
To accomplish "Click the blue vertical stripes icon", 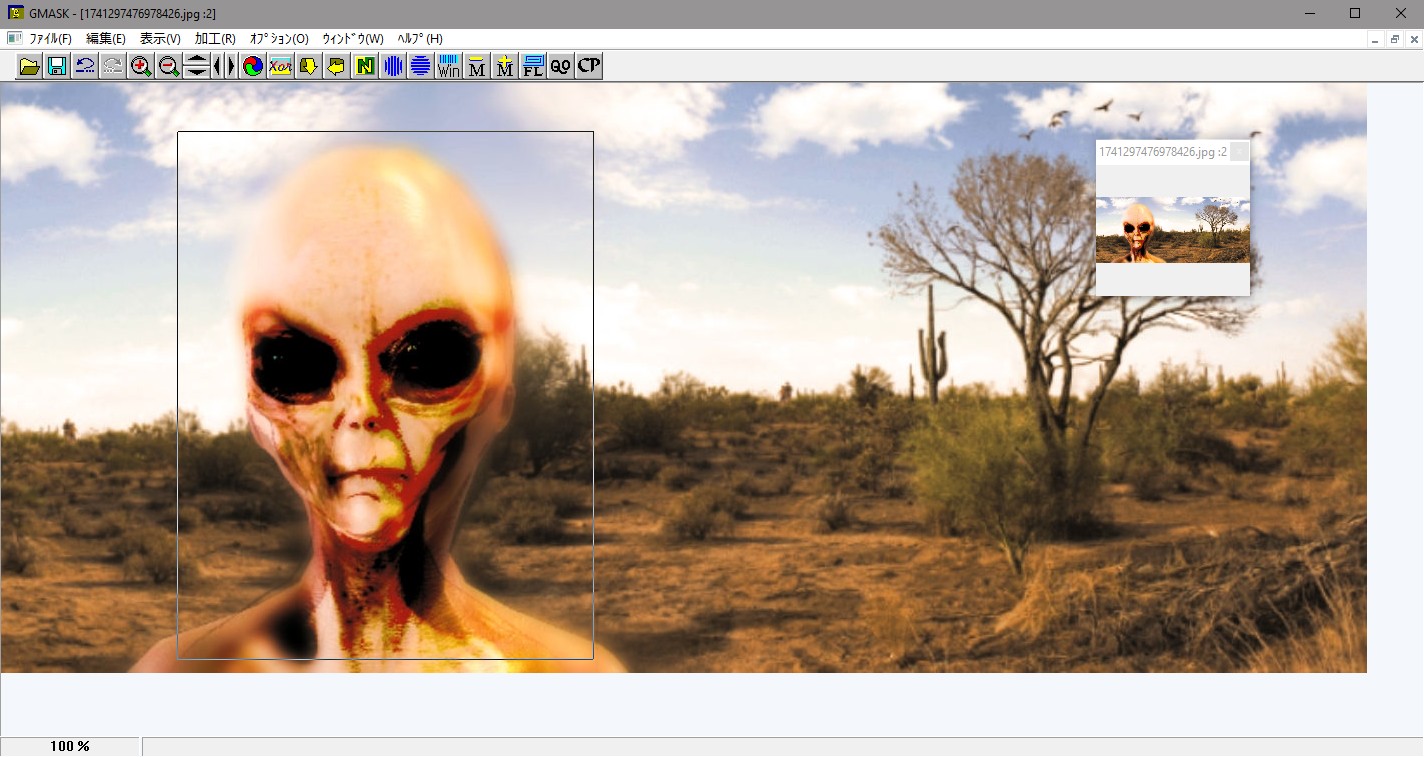I will click(393, 66).
